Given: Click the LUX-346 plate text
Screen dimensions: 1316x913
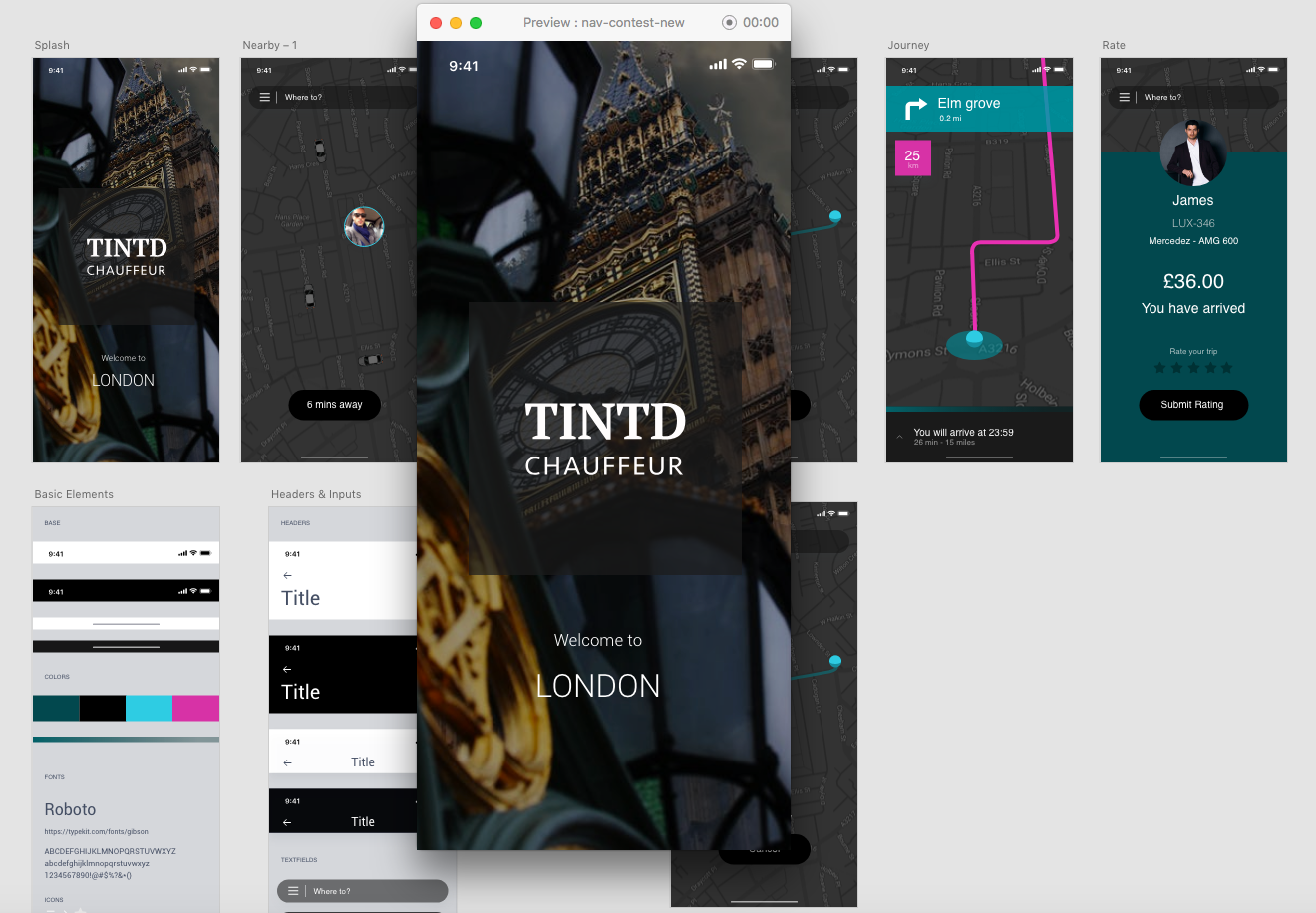Looking at the screenshot, I should (x=1193, y=223).
